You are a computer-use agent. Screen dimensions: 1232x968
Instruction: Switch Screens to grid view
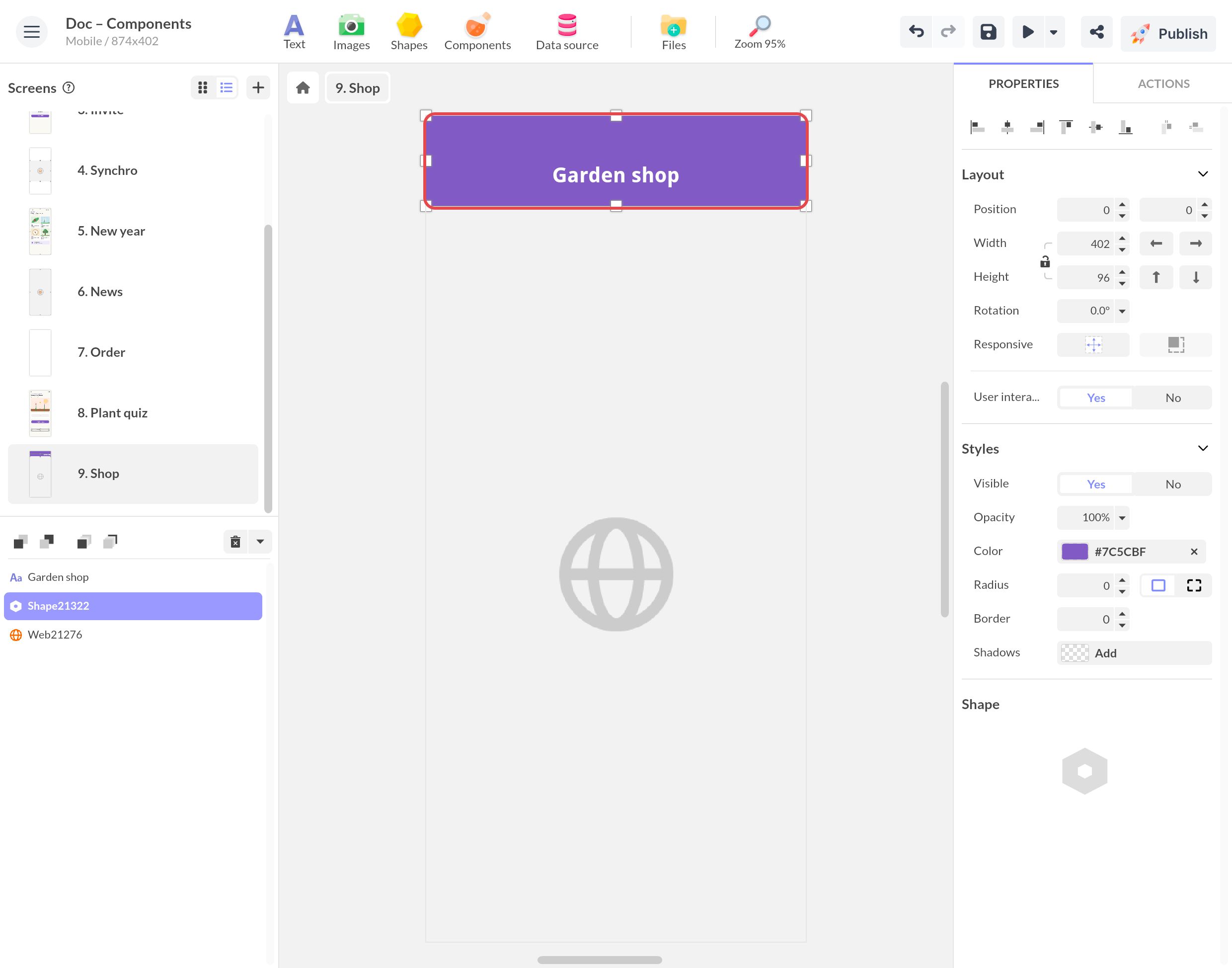203,88
